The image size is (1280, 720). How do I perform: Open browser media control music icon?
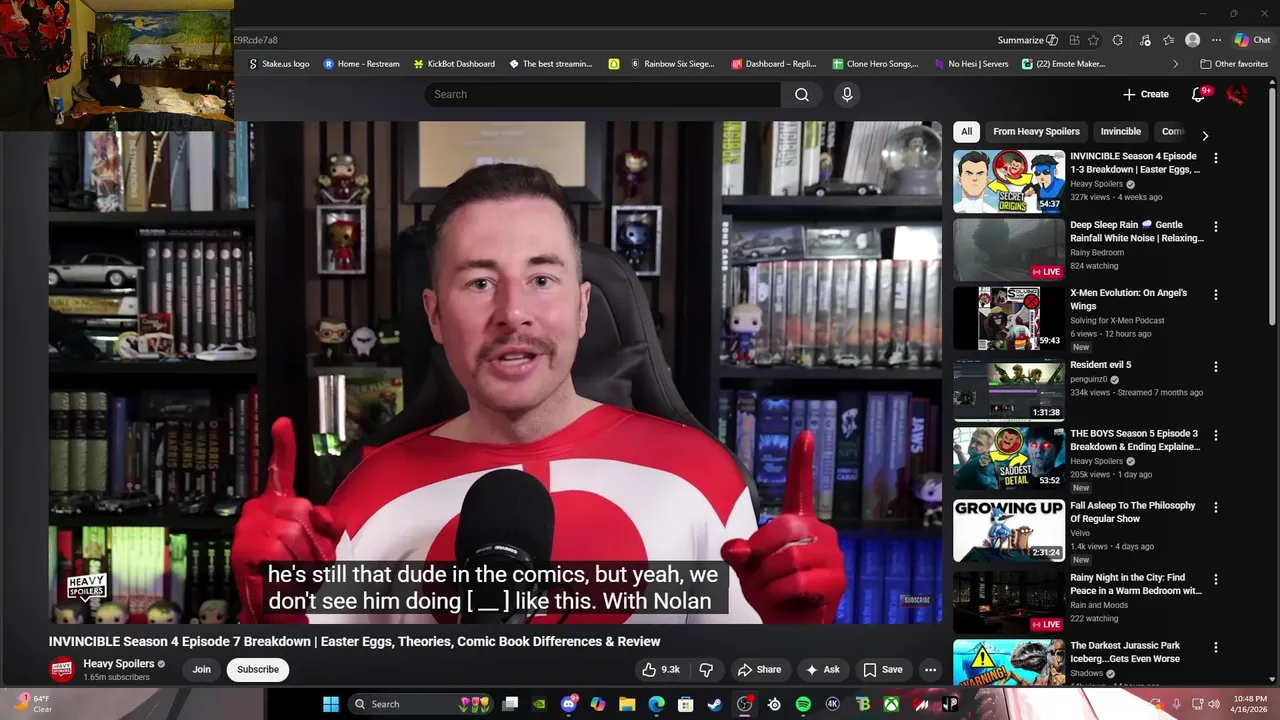1144,40
